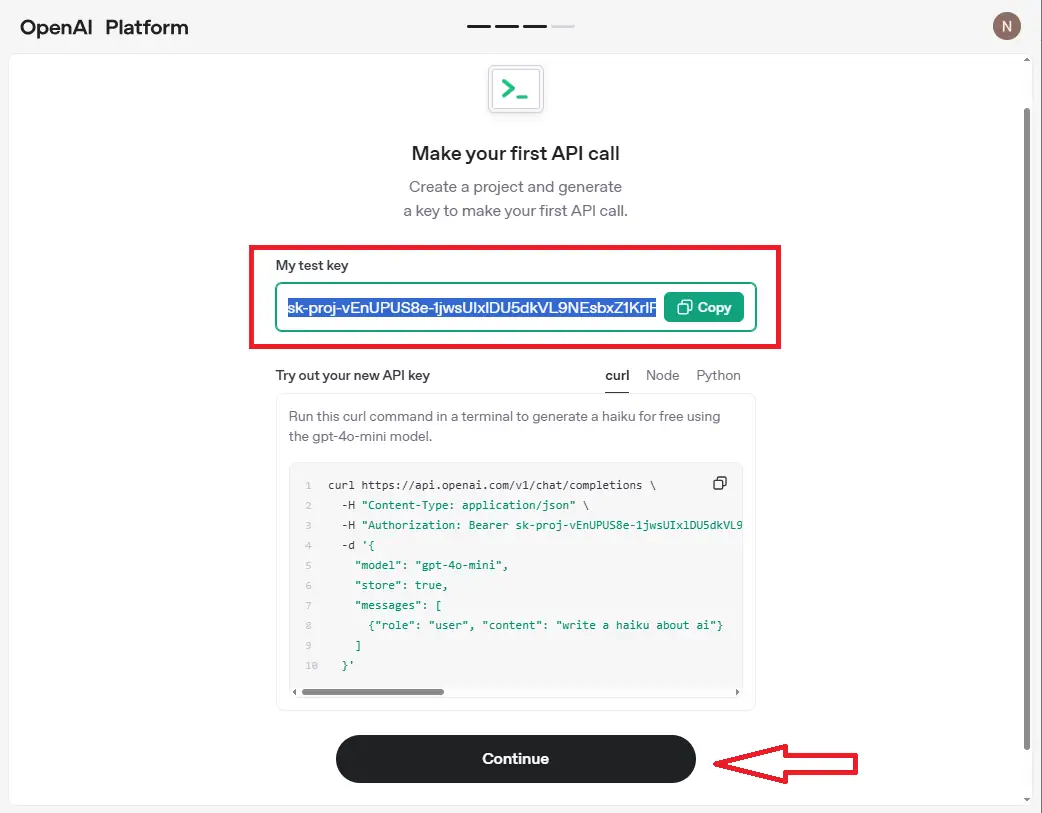This screenshot has width=1042, height=813.
Task: Copy the curl code snippet using its icon
Action: [x=719, y=483]
